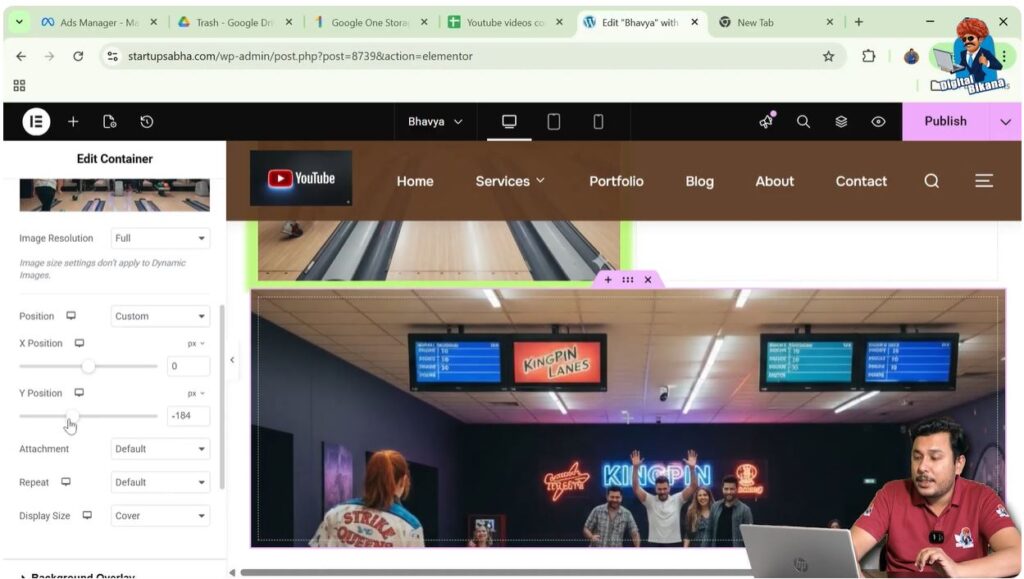
Task: Collapse the editing panel arrow
Action: tap(232, 360)
